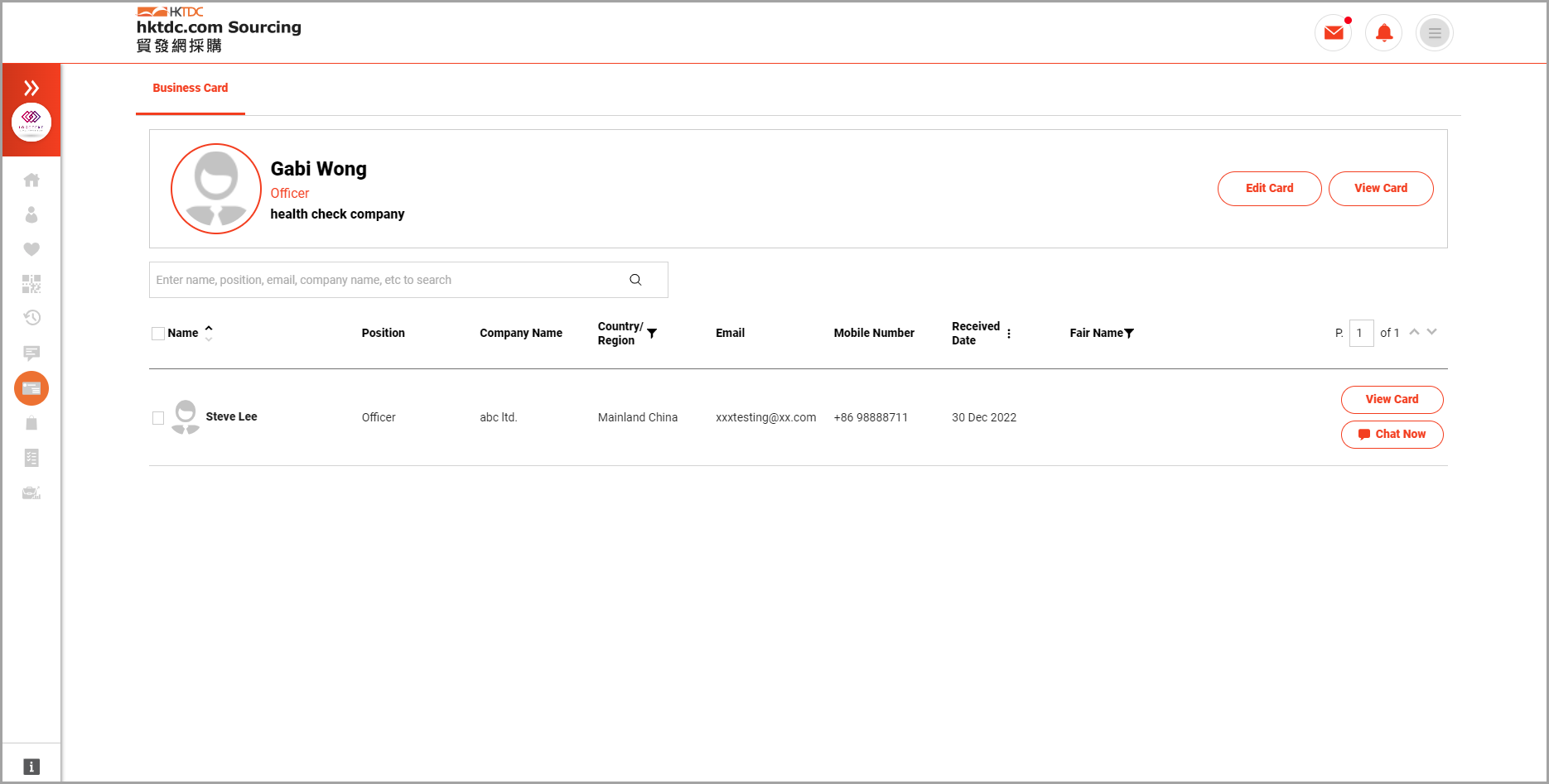Go to next page with down chevron

[1432, 332]
